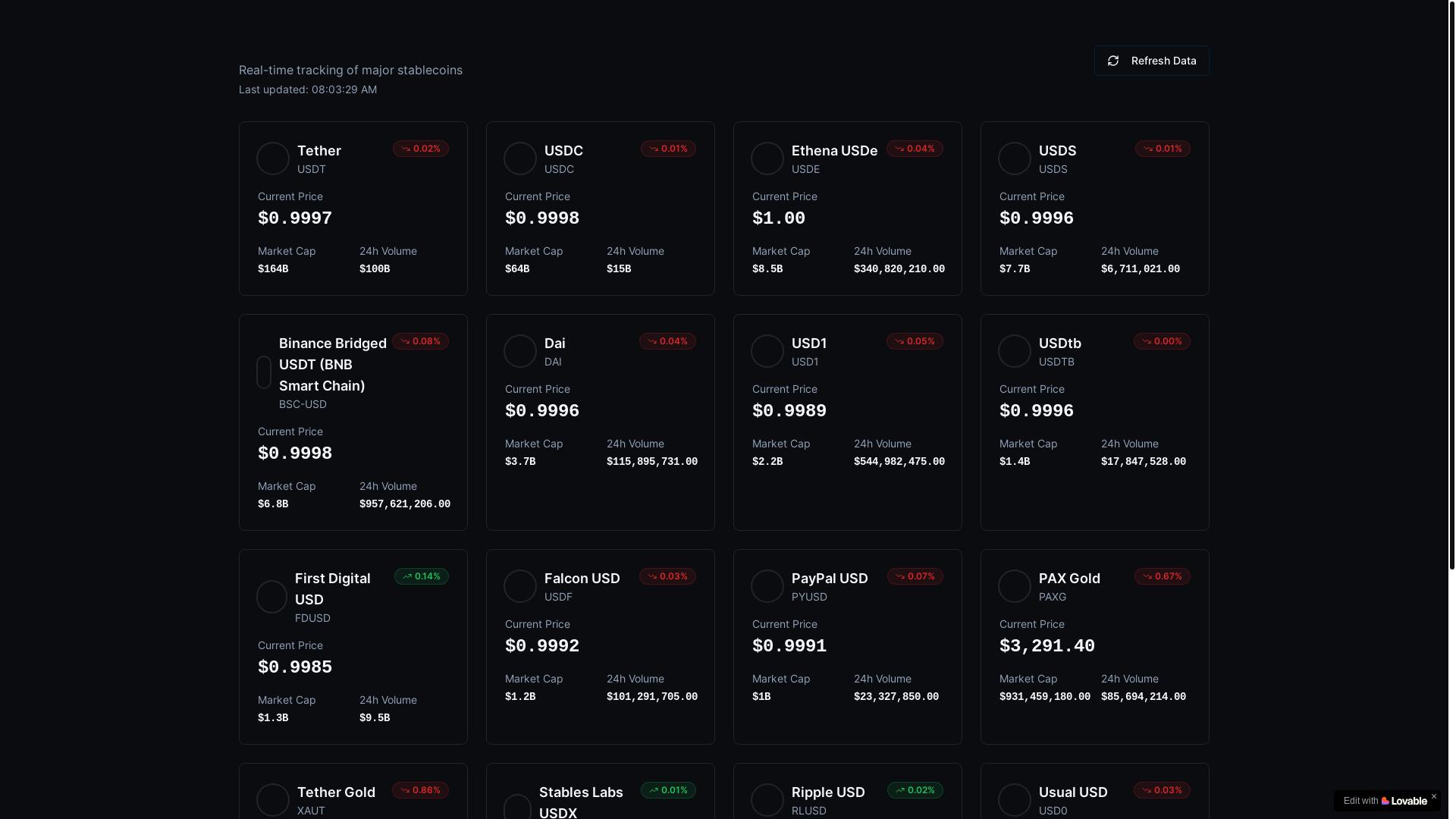Click the USDS coin logo

(1015, 158)
